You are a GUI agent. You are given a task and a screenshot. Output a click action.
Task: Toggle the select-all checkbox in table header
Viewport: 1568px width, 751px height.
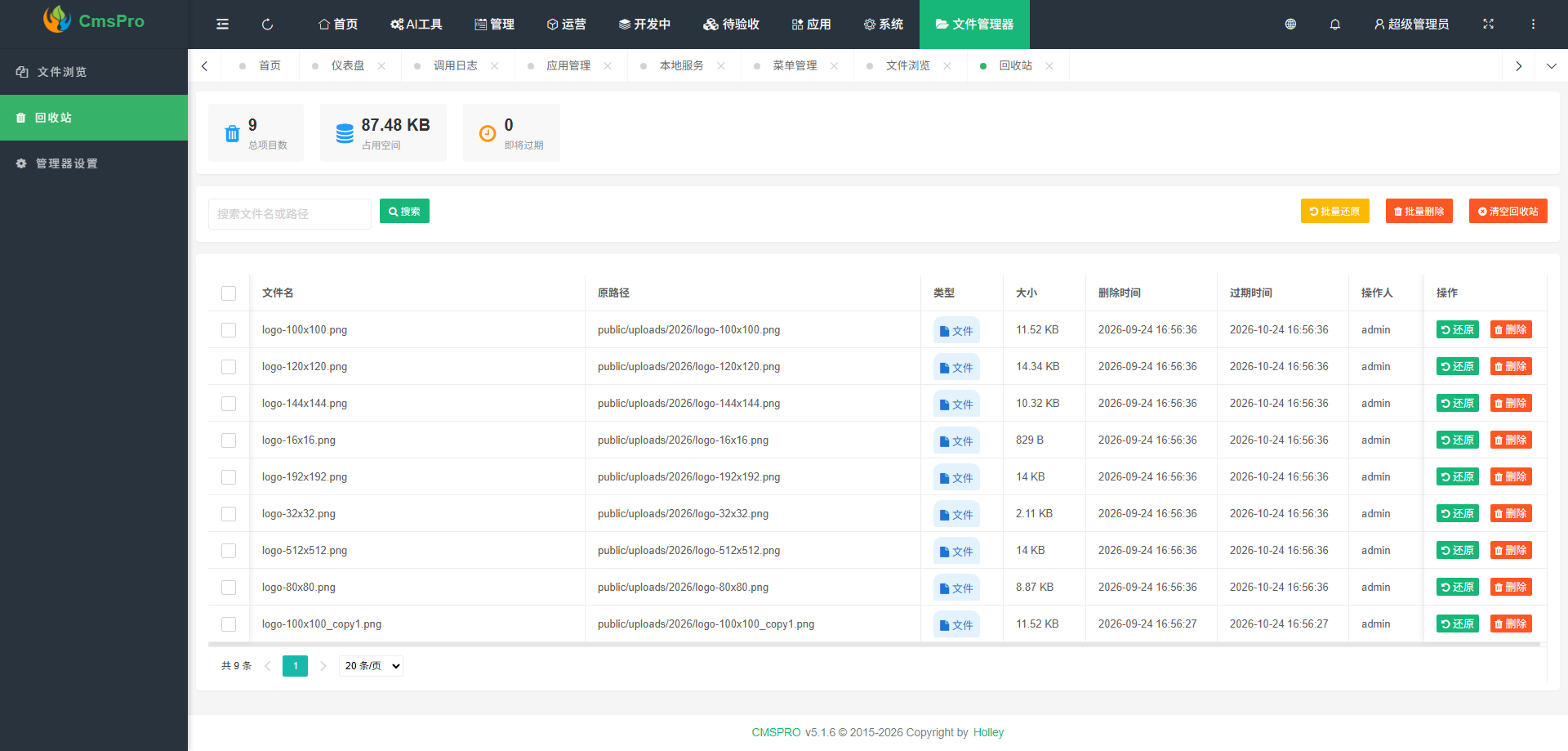coord(229,293)
